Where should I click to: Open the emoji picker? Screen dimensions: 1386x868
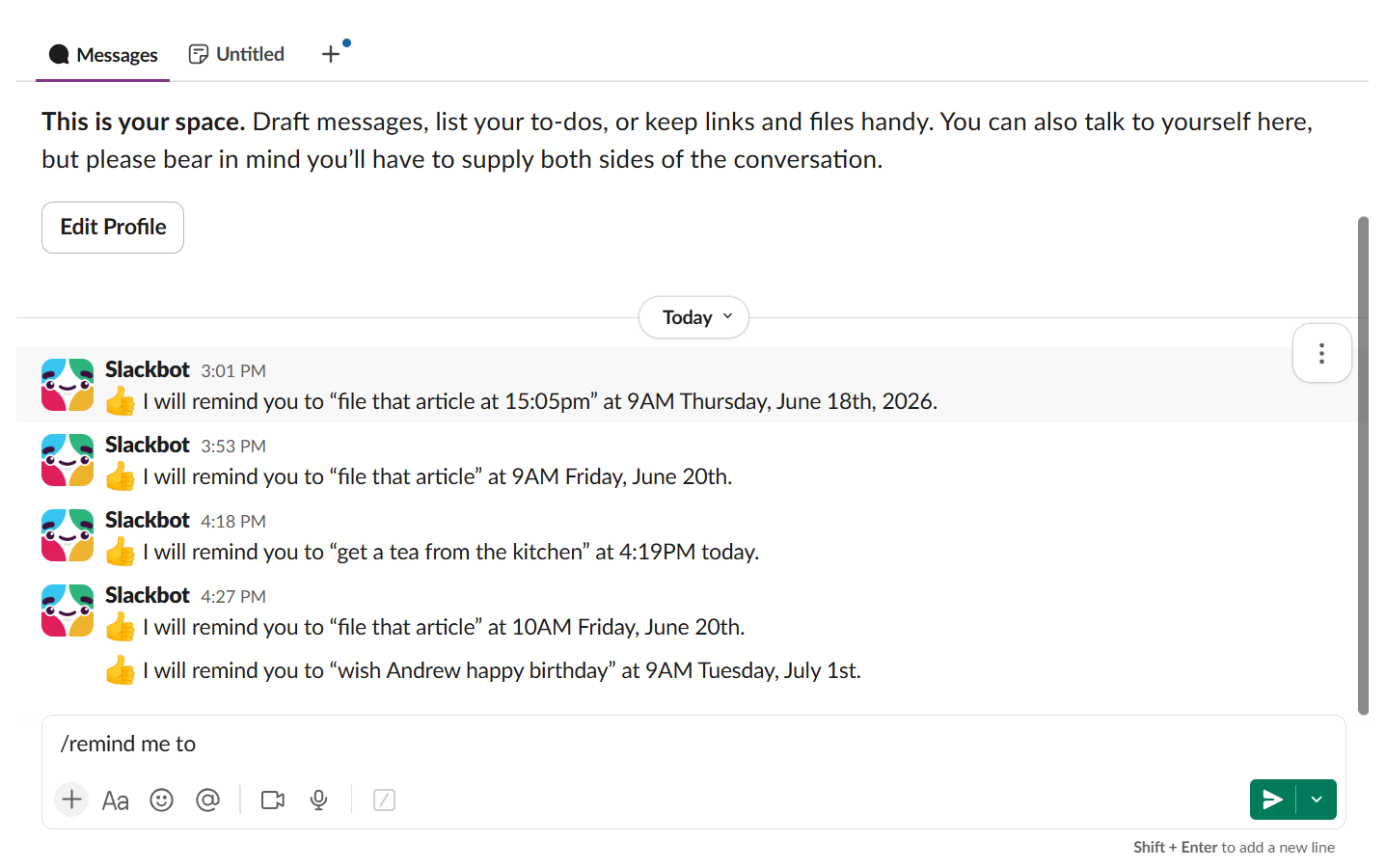pyautogui.click(x=161, y=800)
